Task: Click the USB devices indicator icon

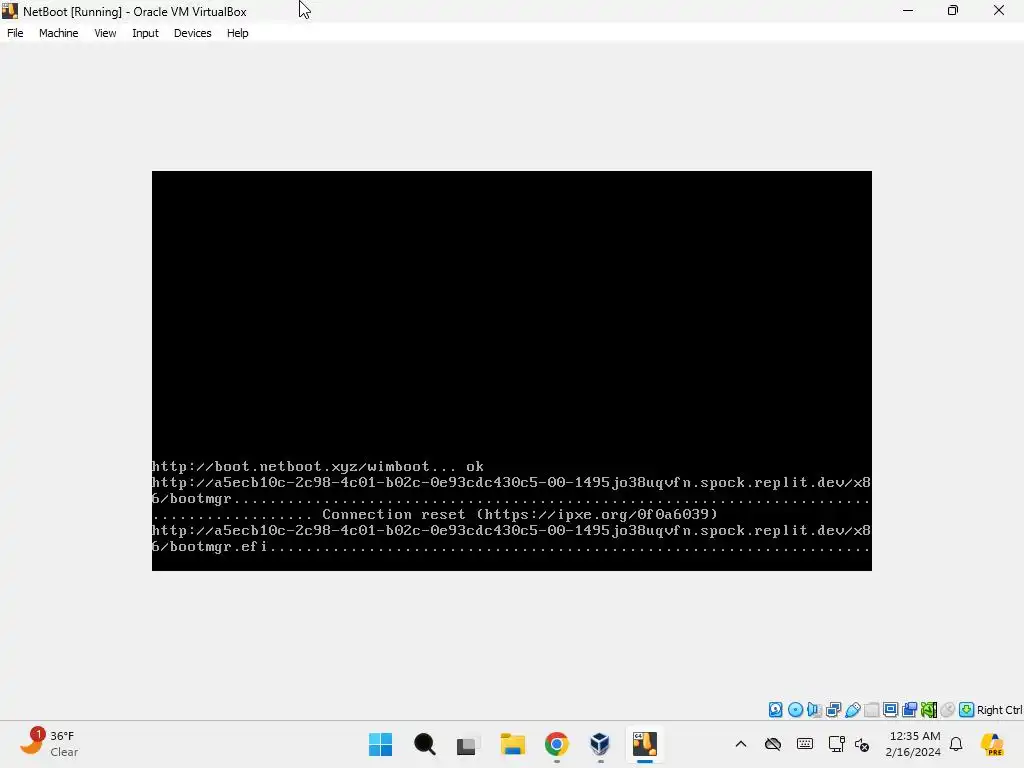Action: point(852,710)
